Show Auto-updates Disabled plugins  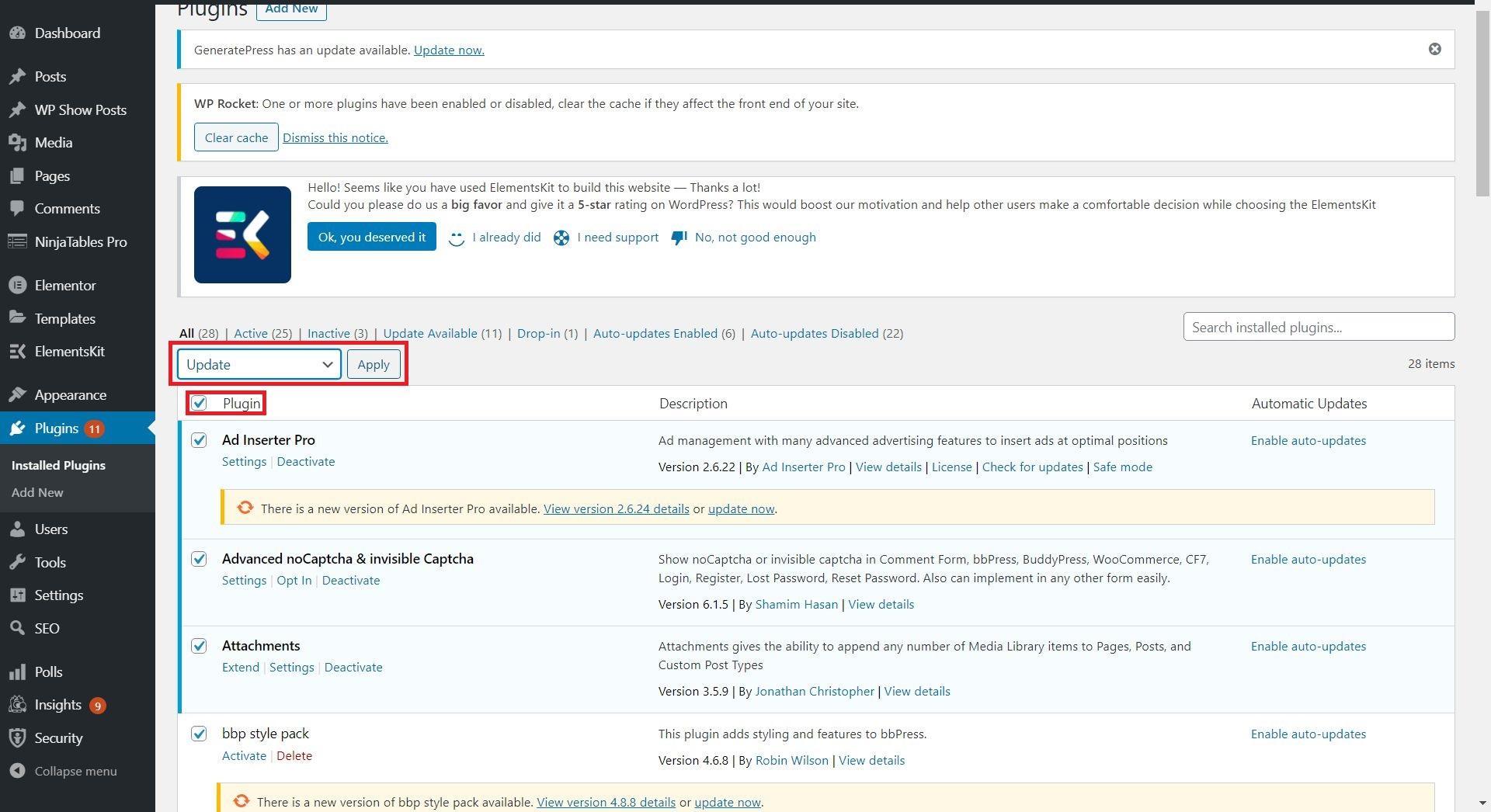tap(815, 333)
